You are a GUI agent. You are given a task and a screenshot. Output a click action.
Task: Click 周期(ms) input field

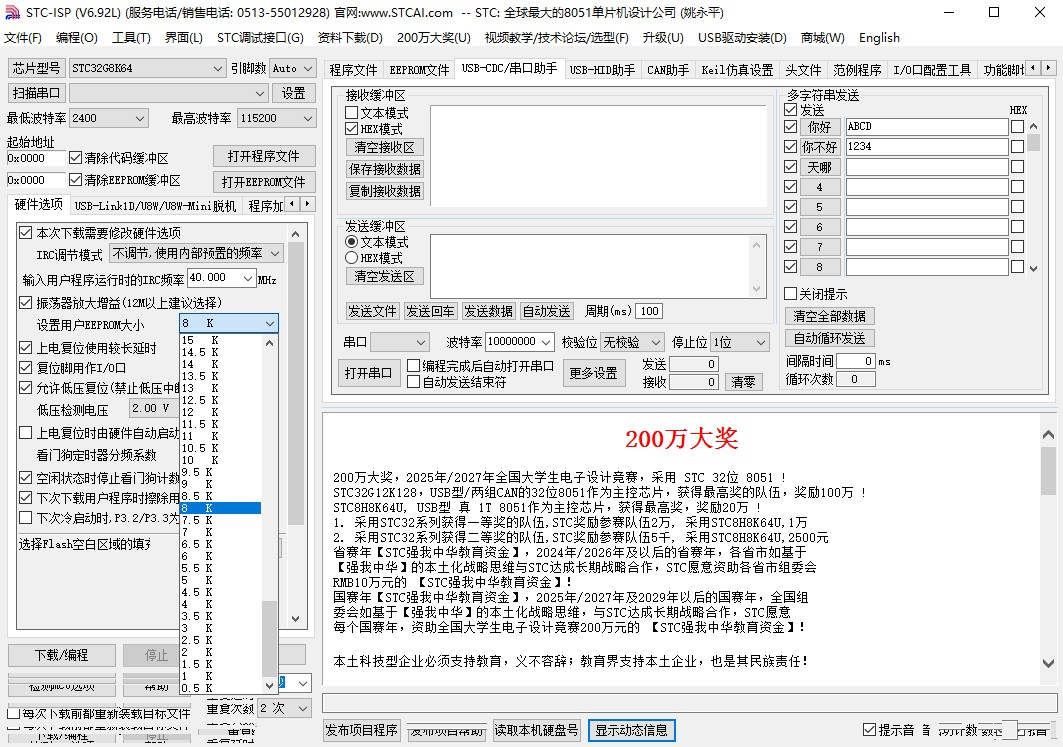coord(649,311)
